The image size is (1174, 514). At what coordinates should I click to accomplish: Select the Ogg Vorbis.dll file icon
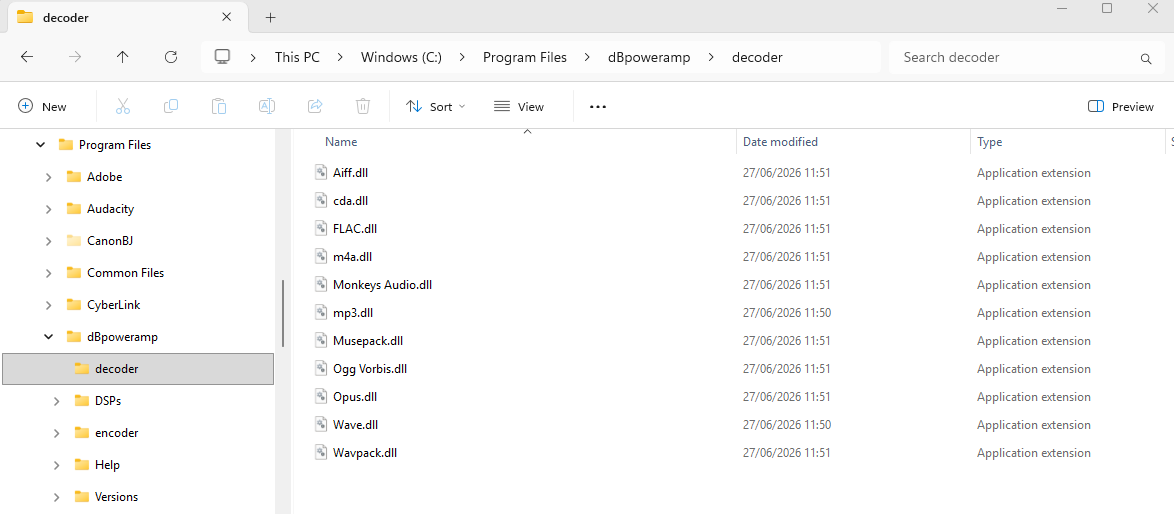(x=321, y=369)
